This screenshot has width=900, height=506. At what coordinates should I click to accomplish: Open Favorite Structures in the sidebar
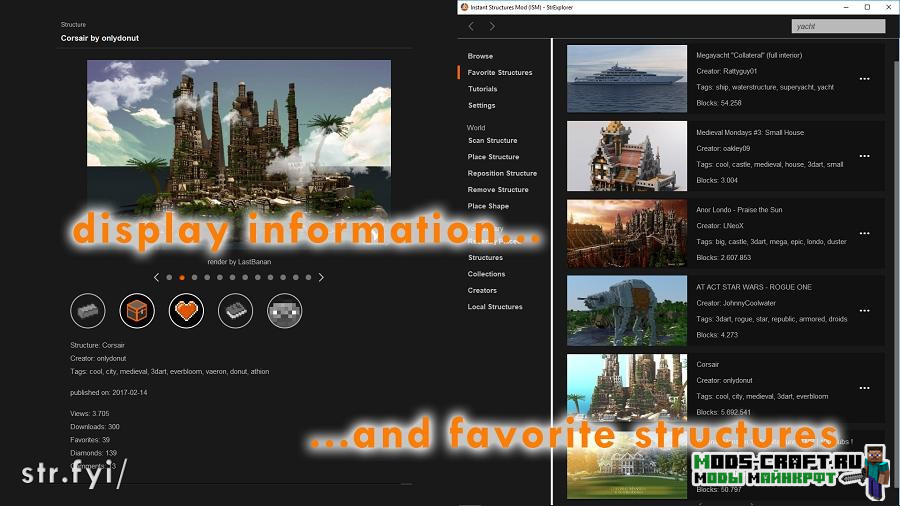pos(500,73)
